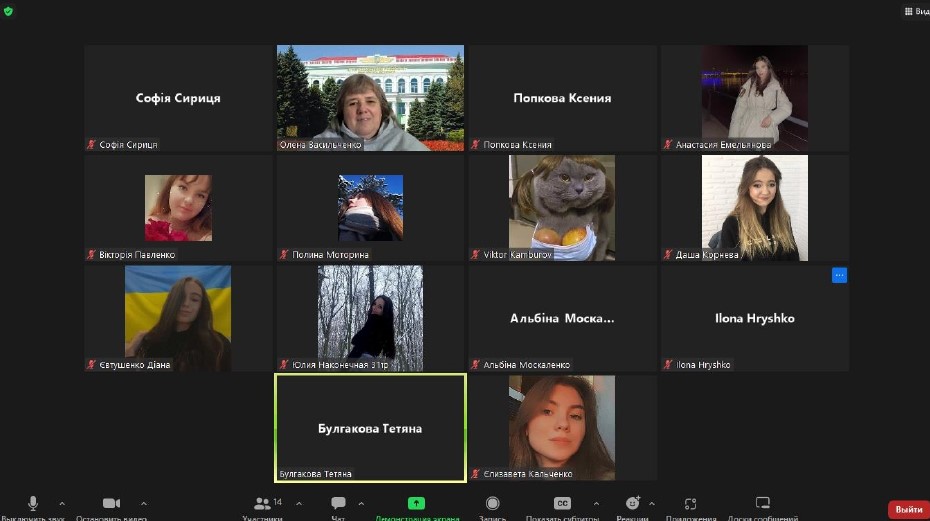930x521 pixels.
Task: Click the muted mic icon for Попкова Ксения
Action: 476,144
